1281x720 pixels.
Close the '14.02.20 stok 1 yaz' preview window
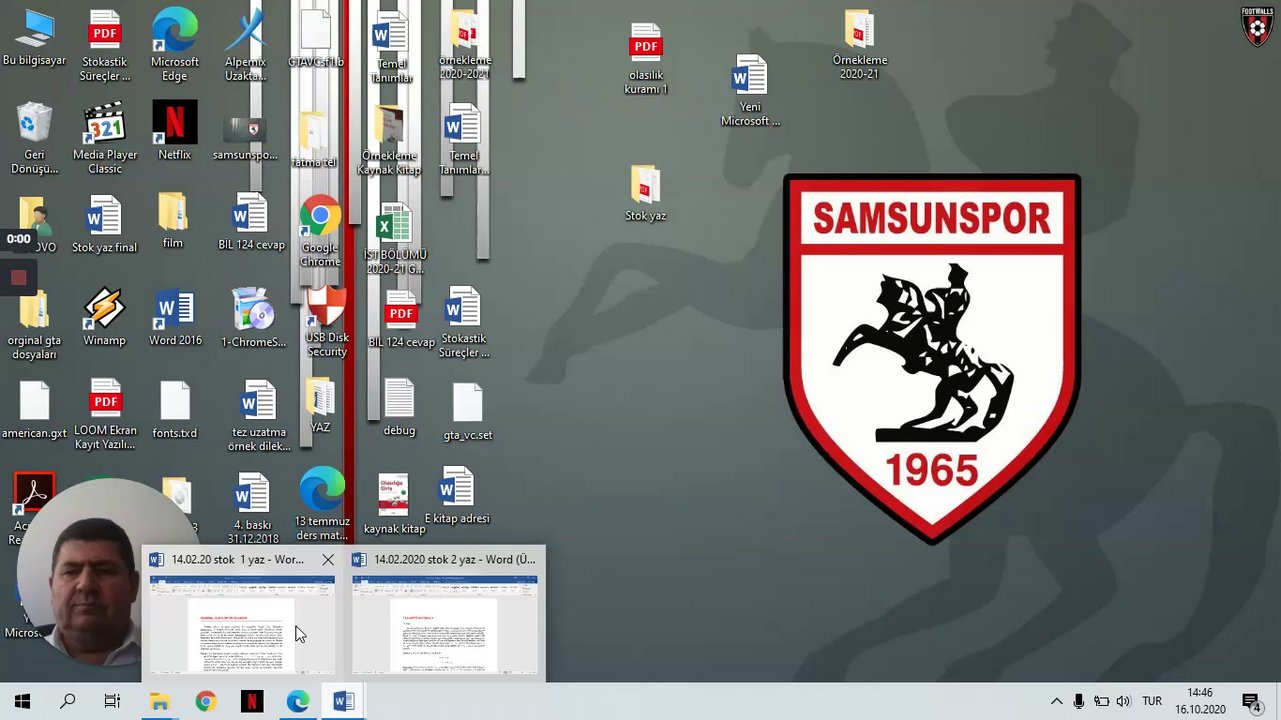(x=328, y=560)
